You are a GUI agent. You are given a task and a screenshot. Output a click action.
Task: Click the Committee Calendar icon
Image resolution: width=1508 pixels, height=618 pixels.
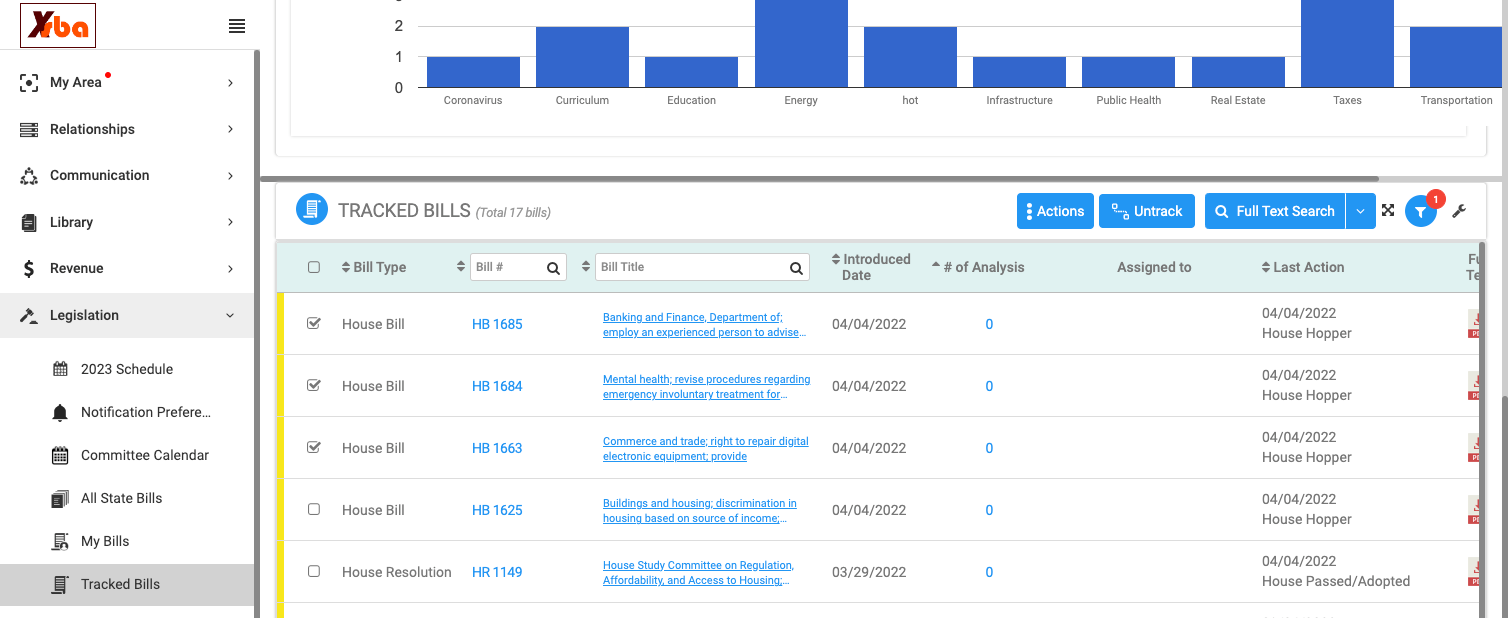pos(60,455)
